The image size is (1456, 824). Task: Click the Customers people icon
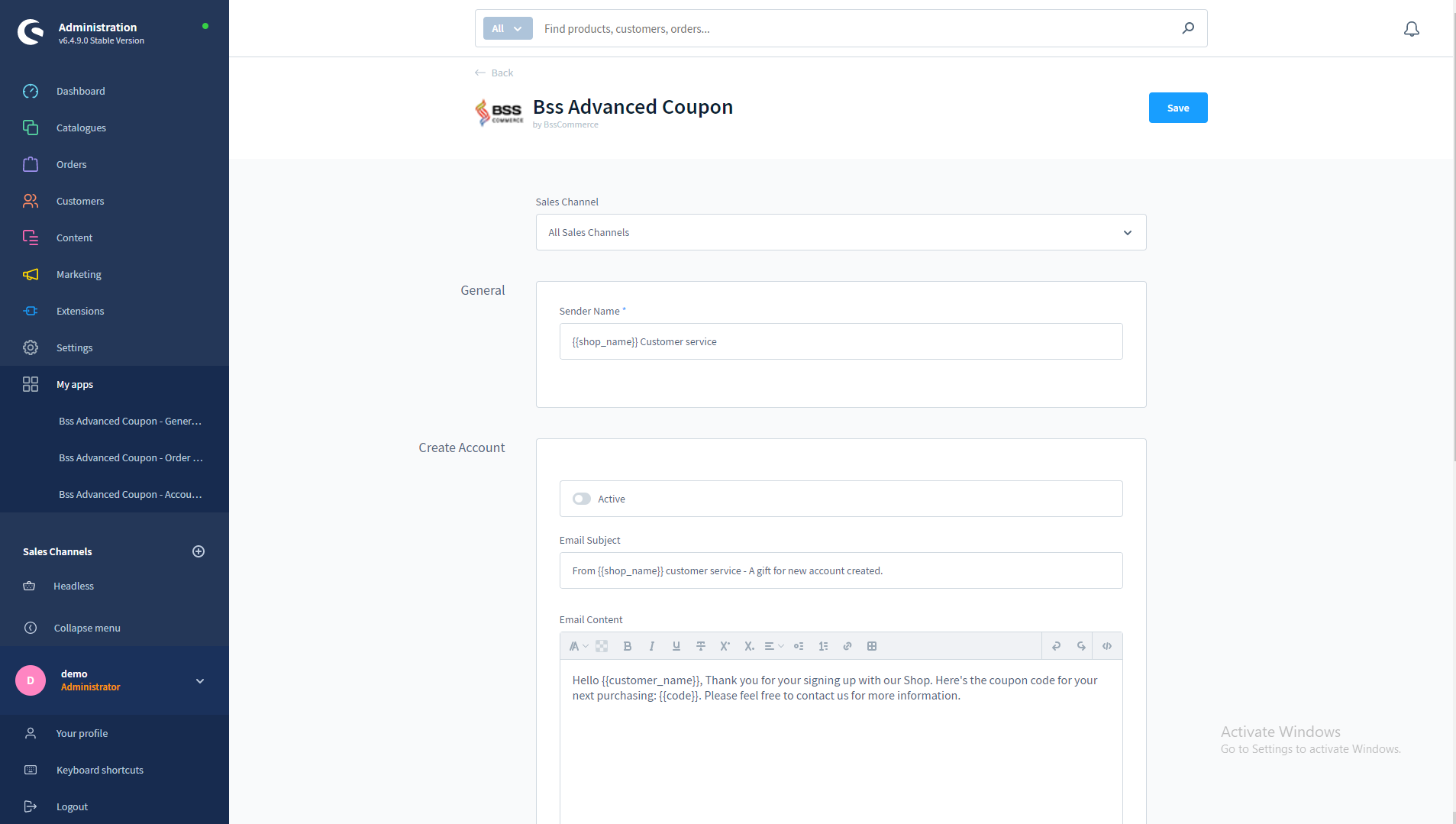[x=31, y=201]
